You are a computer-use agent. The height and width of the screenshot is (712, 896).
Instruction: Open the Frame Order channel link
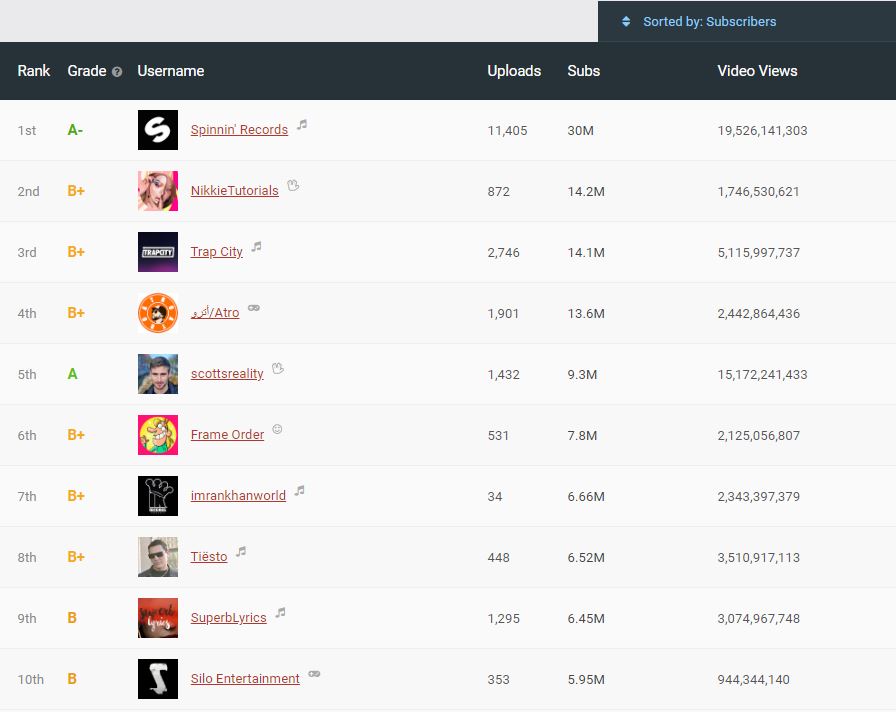point(227,435)
